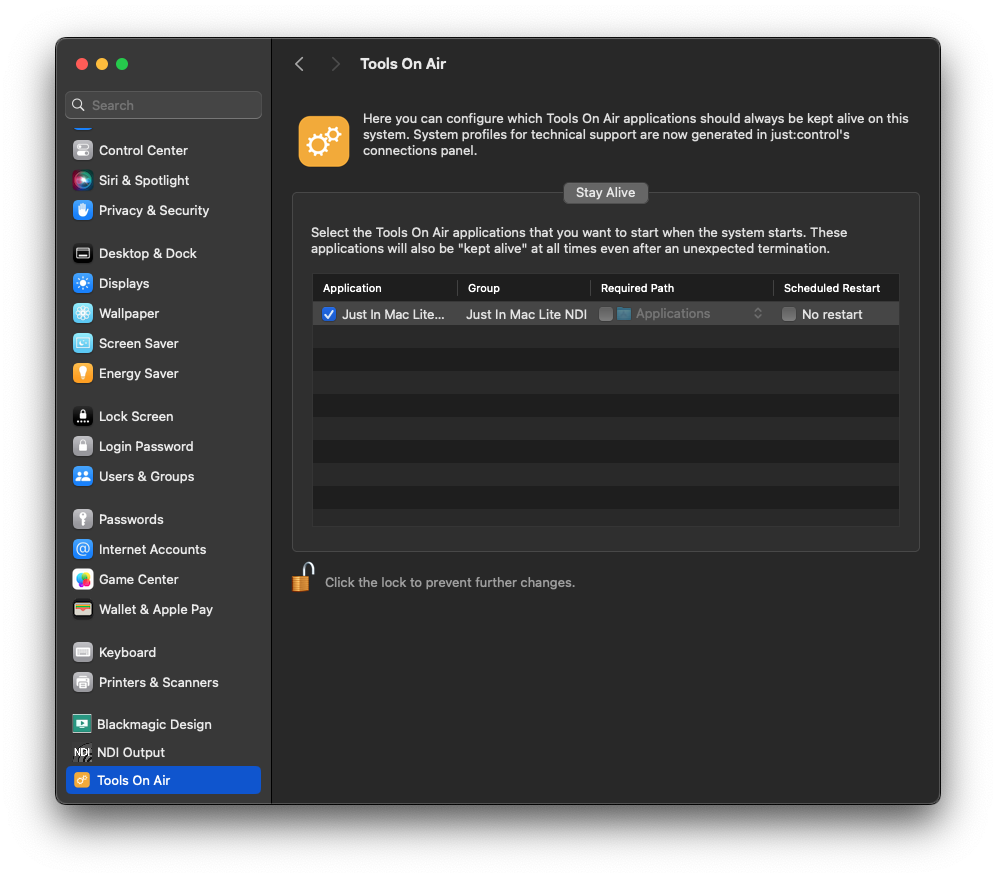Click the large orange gears icon
Viewport: 996px width, 878px height.
pos(324,141)
